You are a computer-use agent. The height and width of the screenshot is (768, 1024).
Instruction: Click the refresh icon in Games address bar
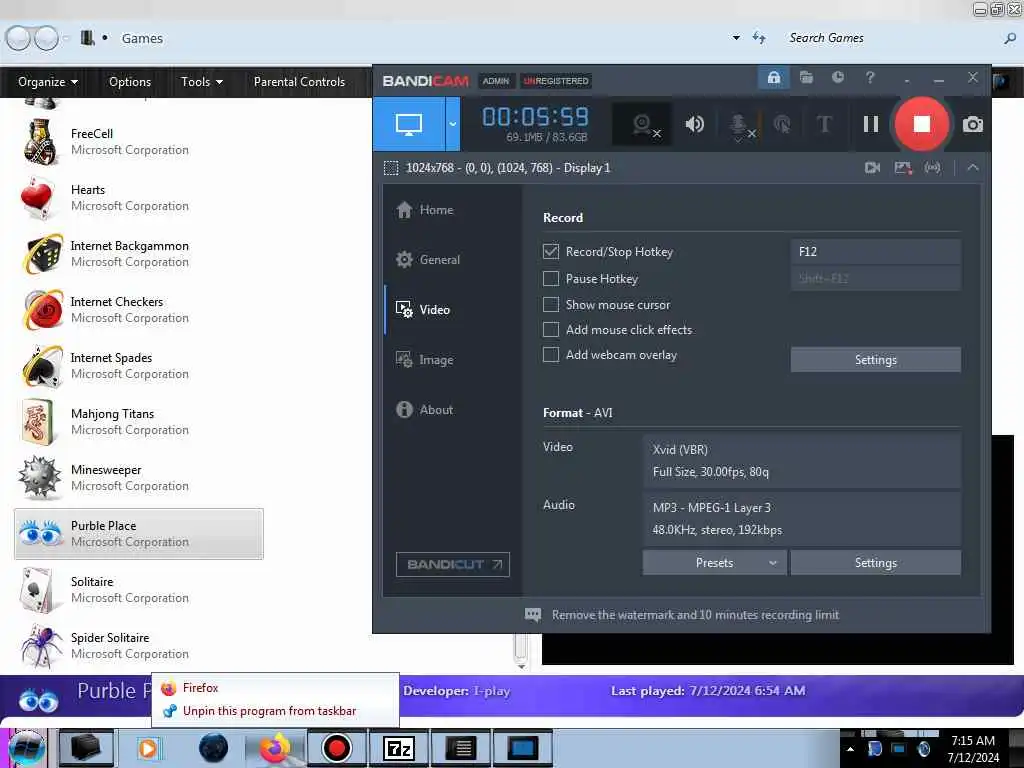point(759,38)
